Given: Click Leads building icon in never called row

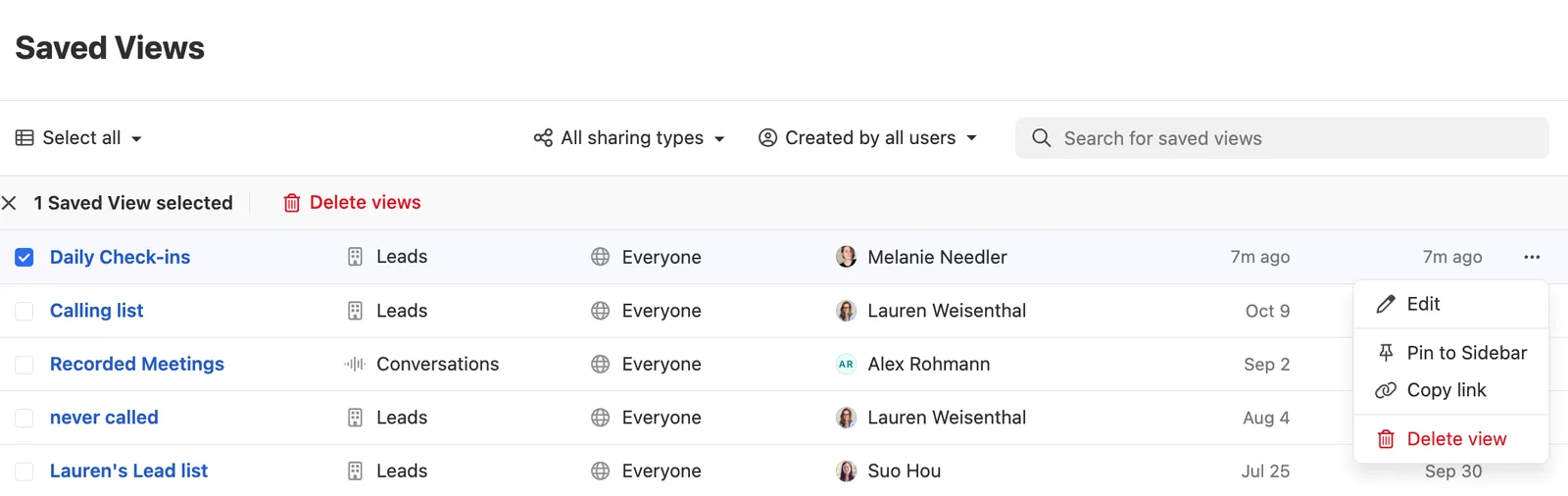Looking at the screenshot, I should 356,418.
